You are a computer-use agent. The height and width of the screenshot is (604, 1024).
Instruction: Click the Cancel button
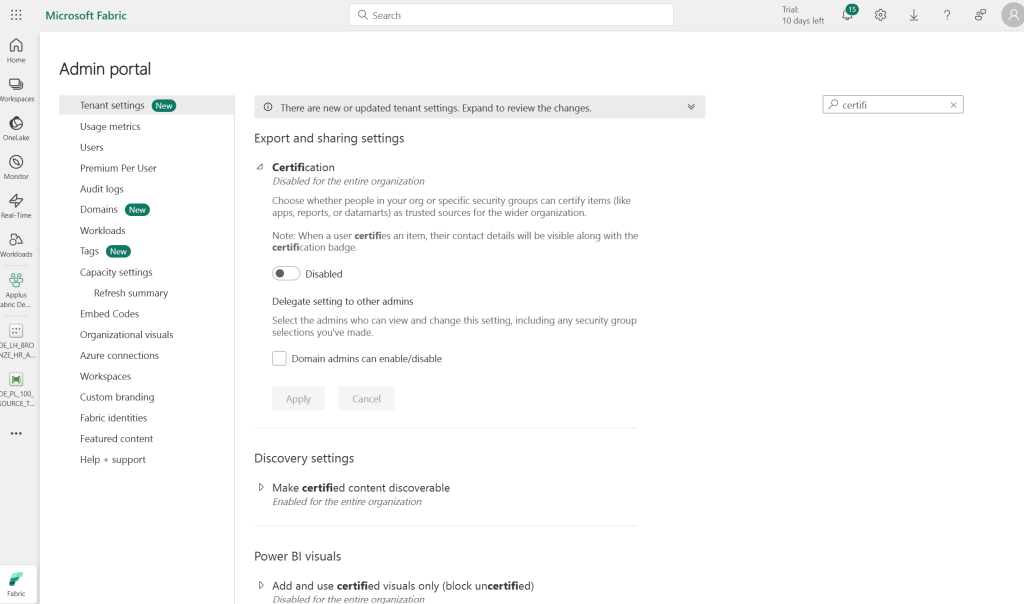(x=366, y=398)
